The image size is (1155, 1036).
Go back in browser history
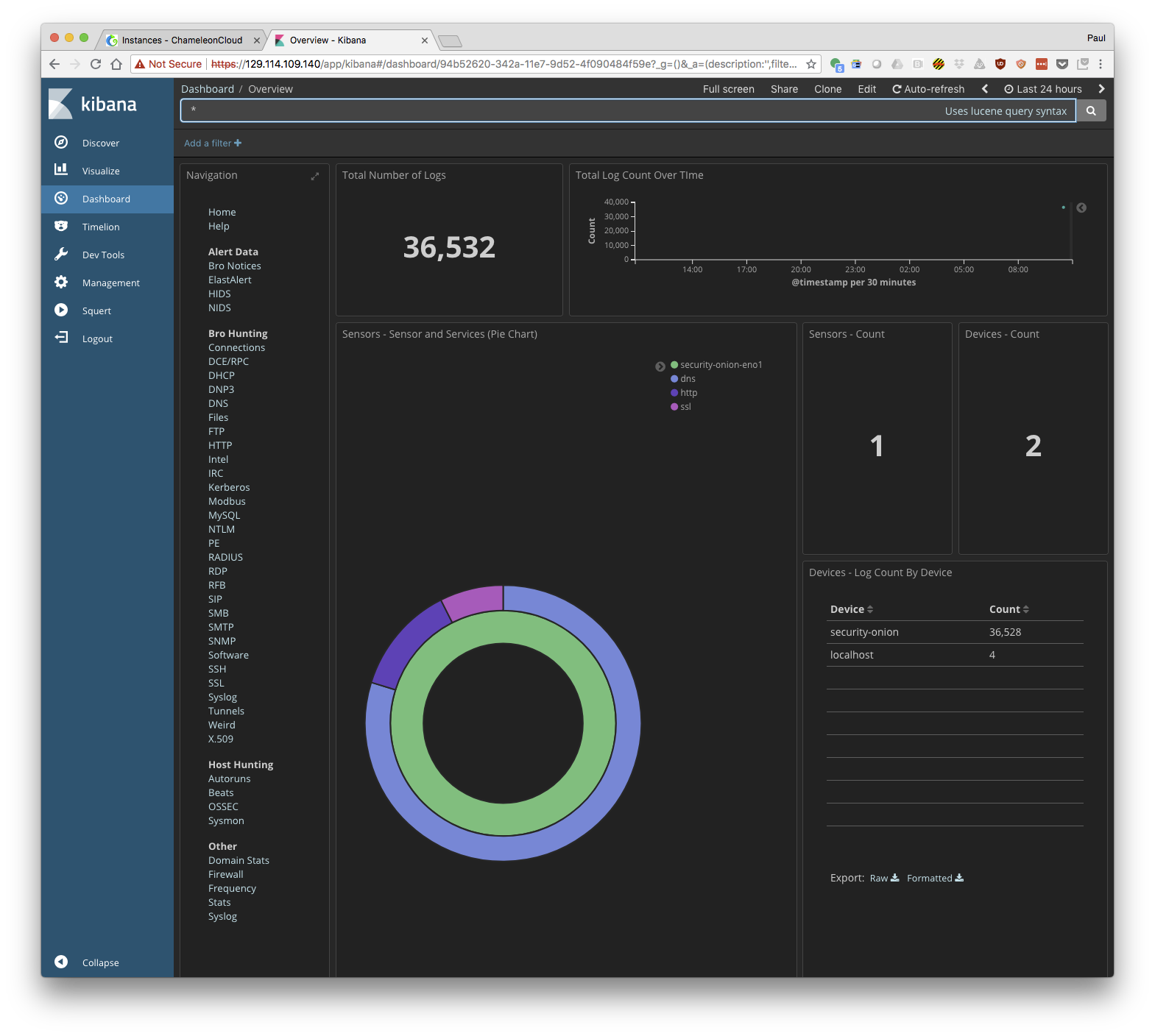54,64
